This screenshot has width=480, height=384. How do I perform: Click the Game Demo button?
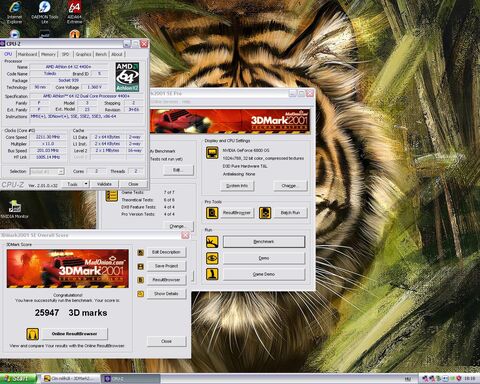264,274
